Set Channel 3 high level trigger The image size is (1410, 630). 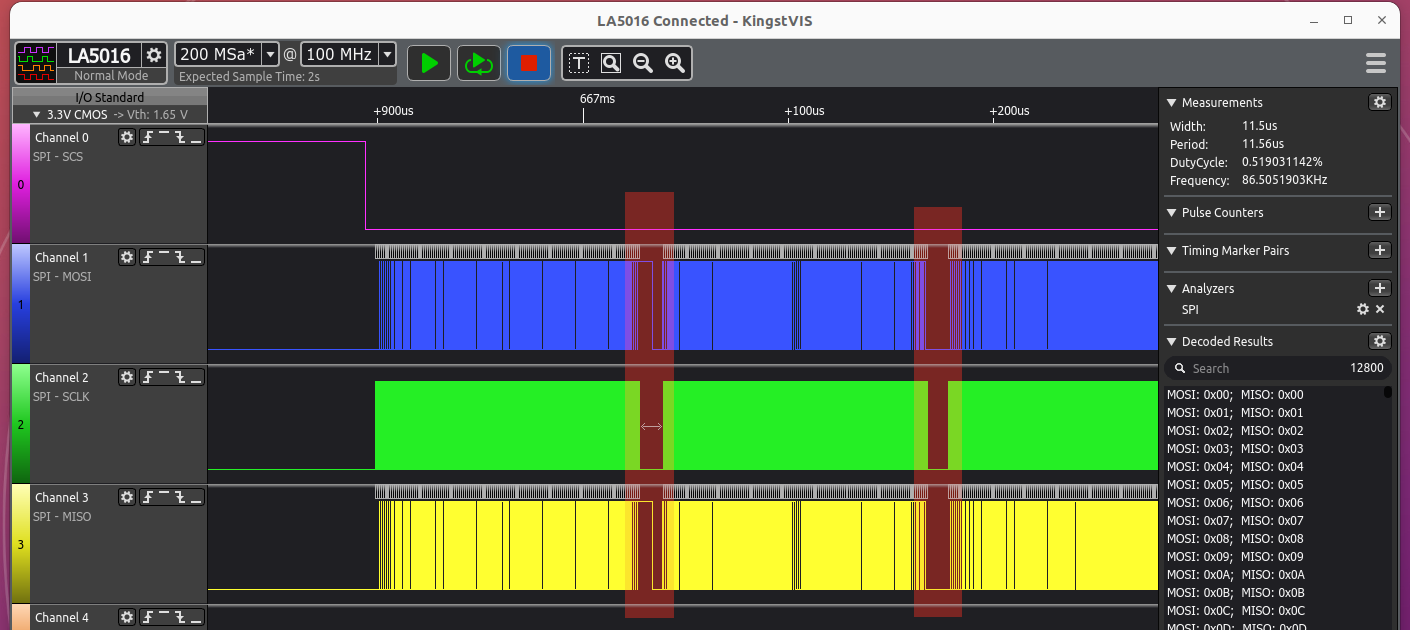163,497
